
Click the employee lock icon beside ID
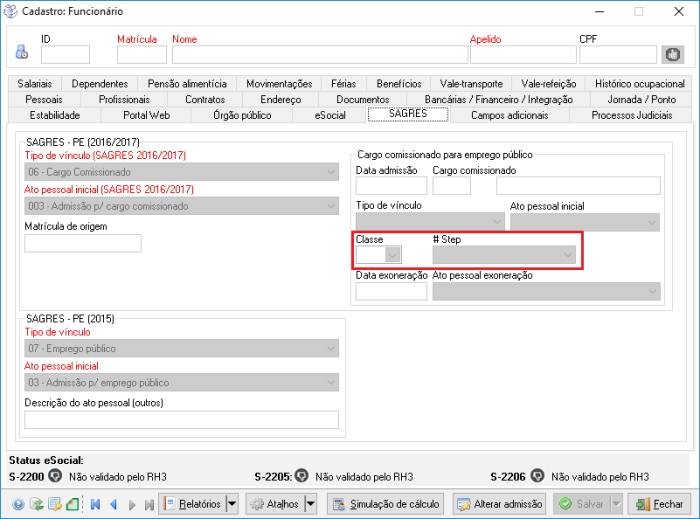[x=22, y=53]
